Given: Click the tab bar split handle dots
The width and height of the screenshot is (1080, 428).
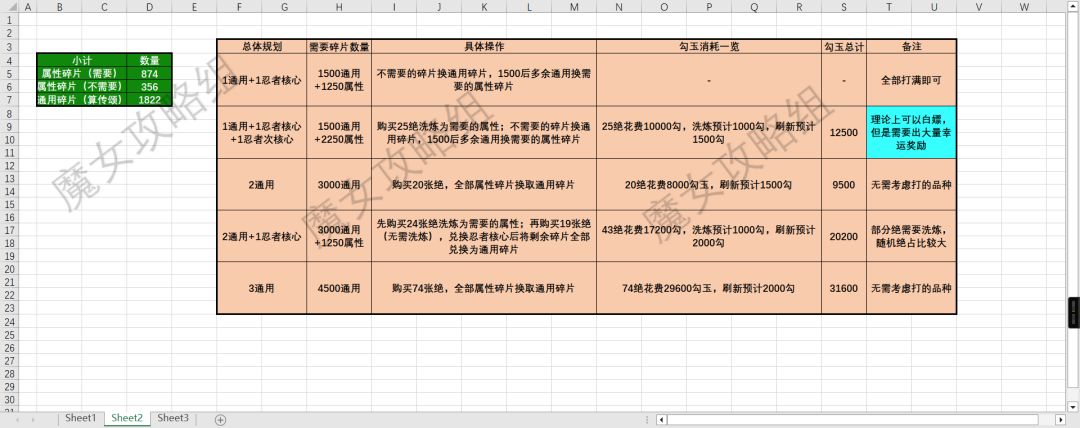Looking at the screenshot, I should point(647,419).
